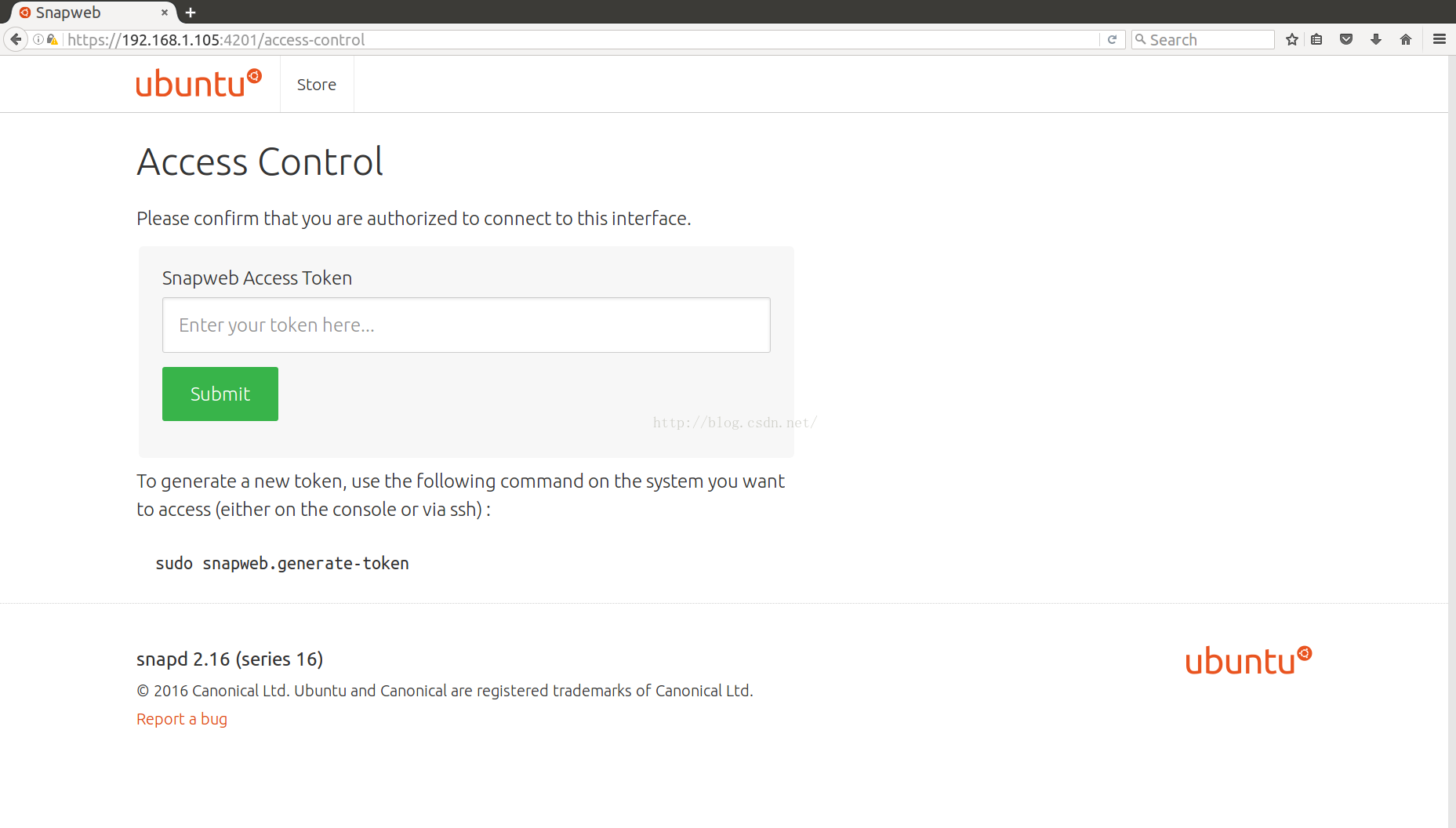
Task: Focus the Snapweb Access Token field
Action: [466, 325]
